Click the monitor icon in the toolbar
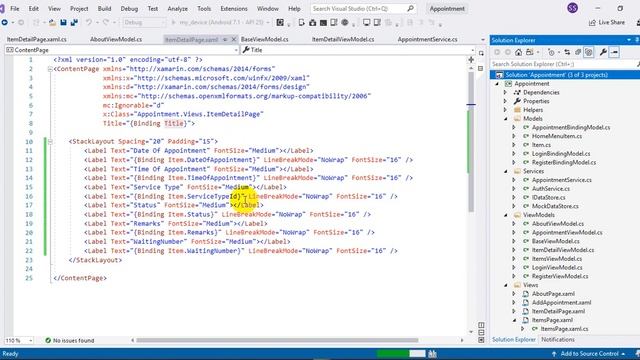Screen dimensions: 640x360 (366, 23)
